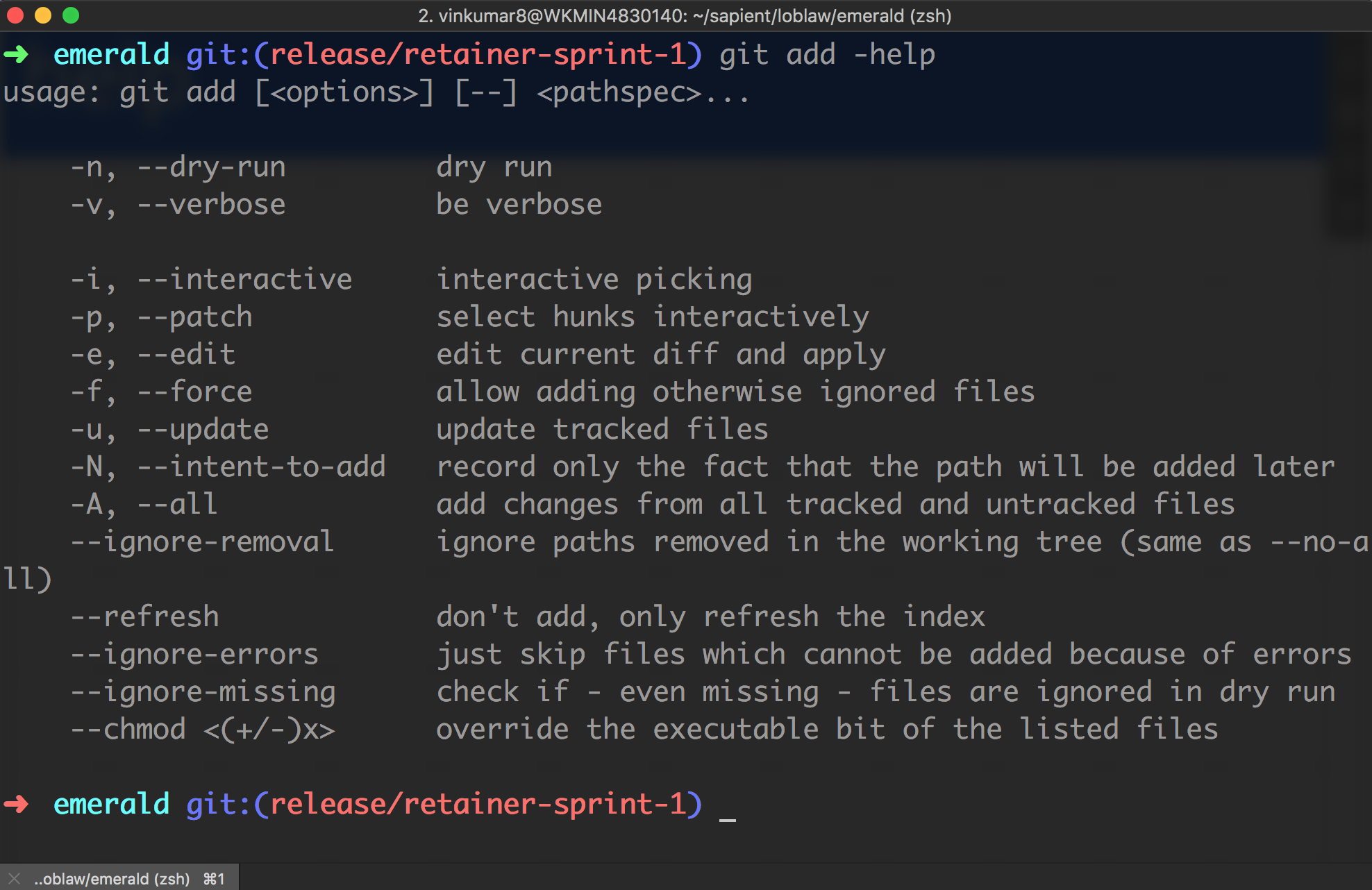Click the --intent-to-add option text
The width and height of the screenshot is (1372, 890).
(261, 467)
